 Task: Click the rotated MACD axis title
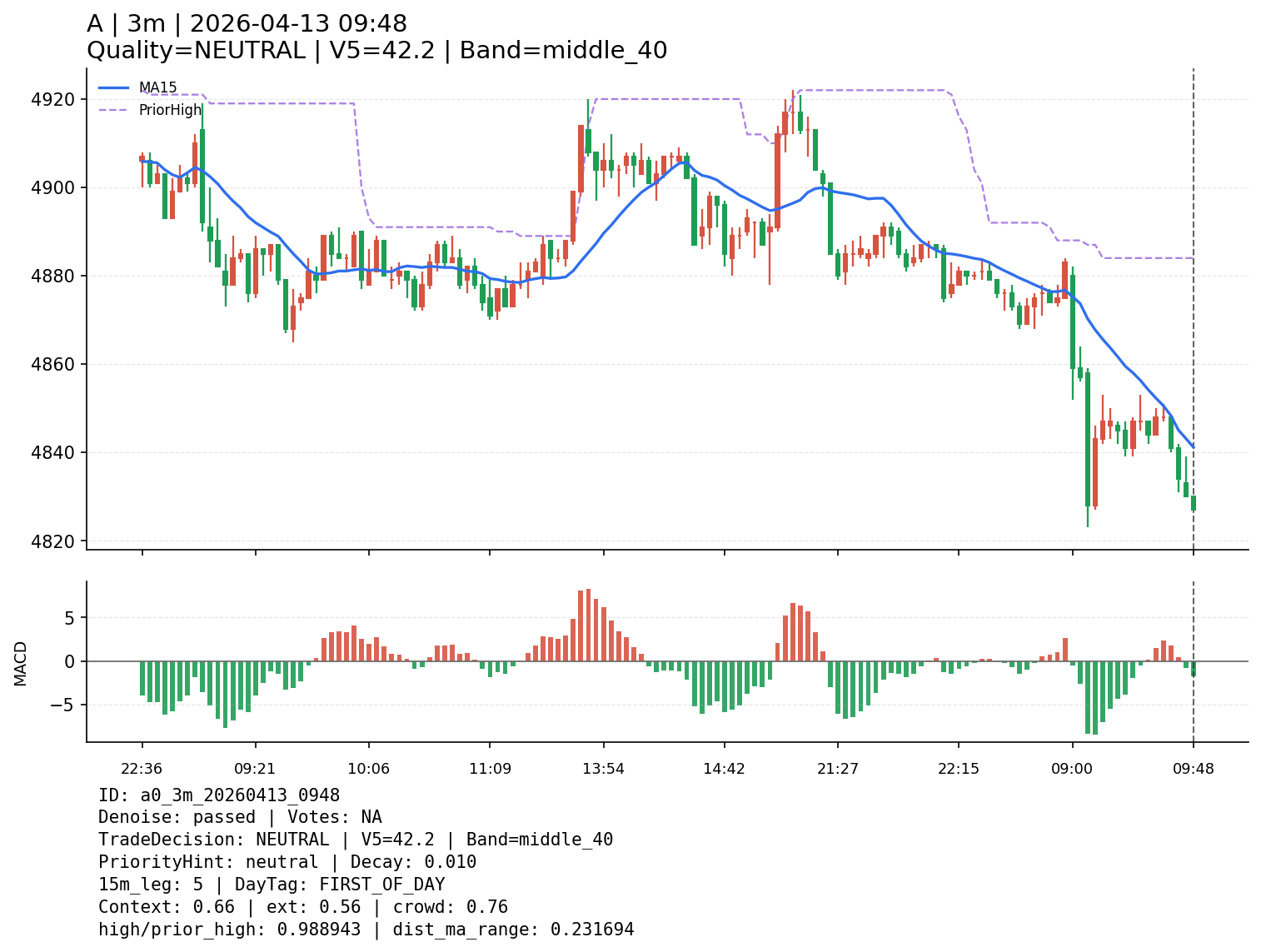tap(21, 663)
